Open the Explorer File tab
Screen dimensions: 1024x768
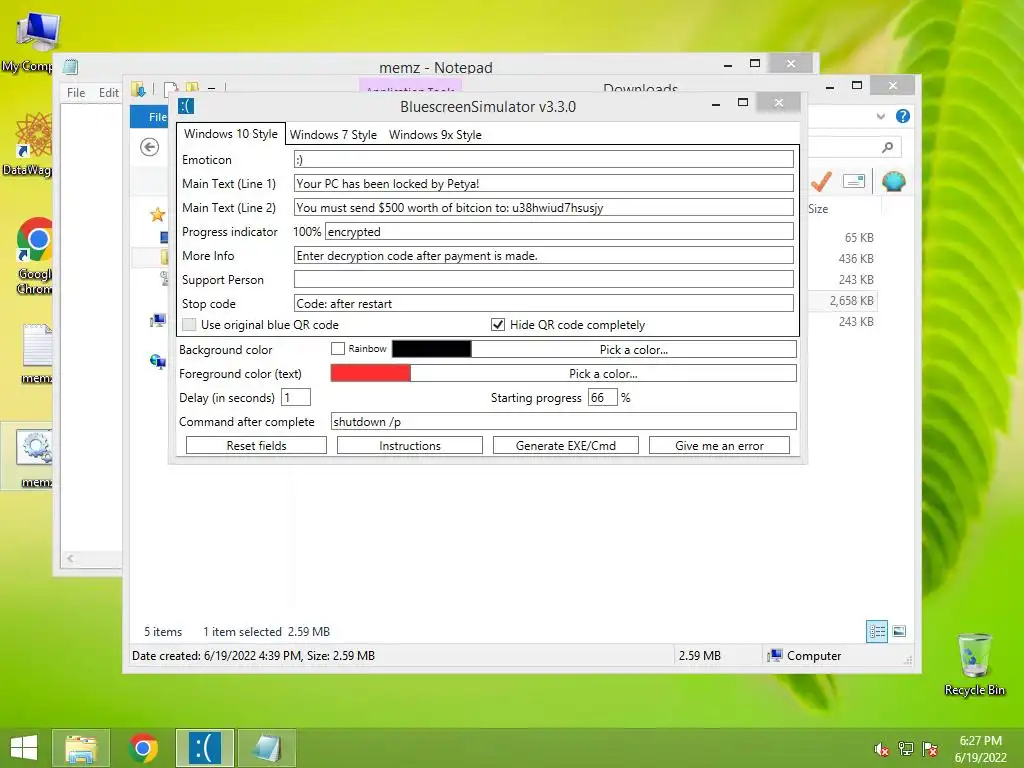tap(150, 117)
